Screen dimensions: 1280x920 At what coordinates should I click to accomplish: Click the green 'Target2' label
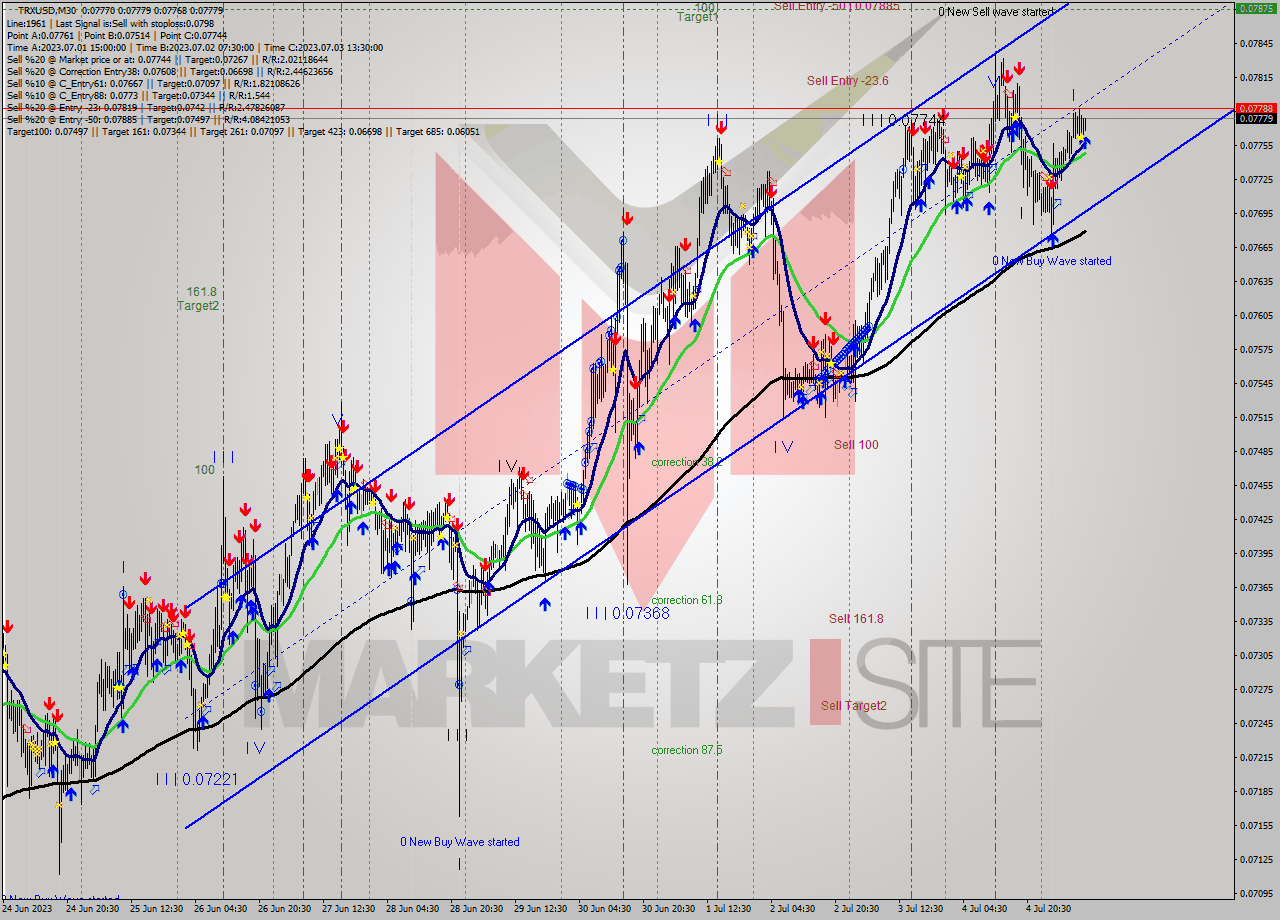(198, 306)
